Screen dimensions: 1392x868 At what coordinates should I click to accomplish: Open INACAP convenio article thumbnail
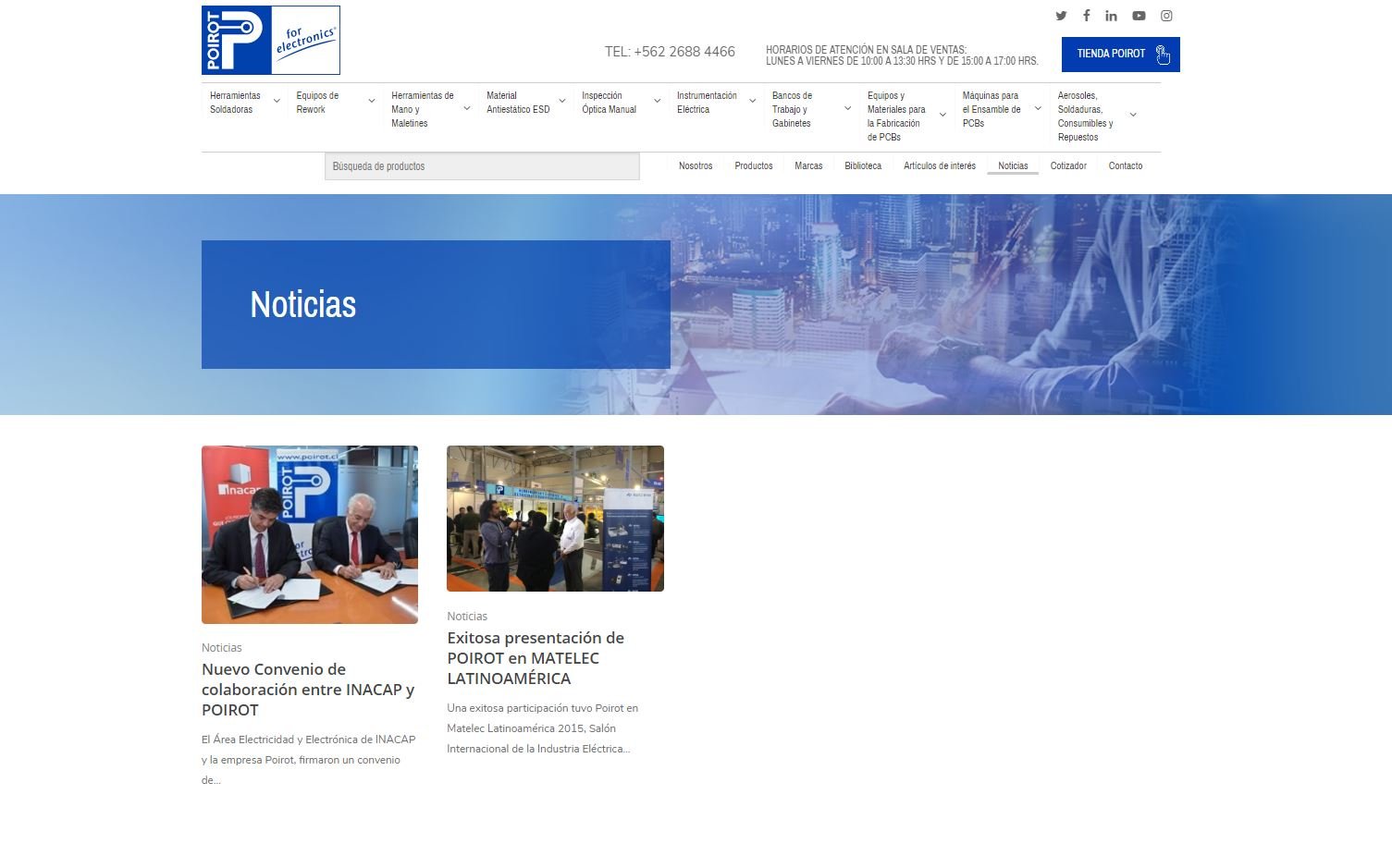point(310,534)
